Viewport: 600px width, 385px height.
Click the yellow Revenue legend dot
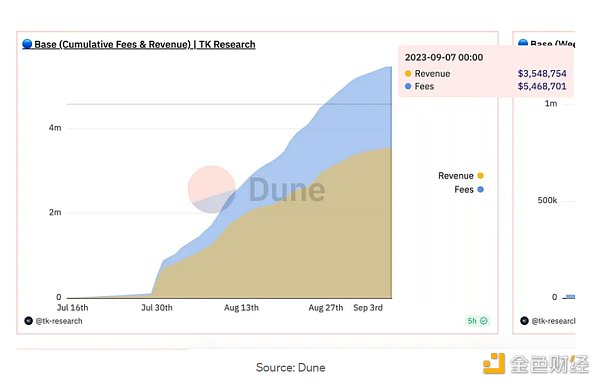pos(481,176)
